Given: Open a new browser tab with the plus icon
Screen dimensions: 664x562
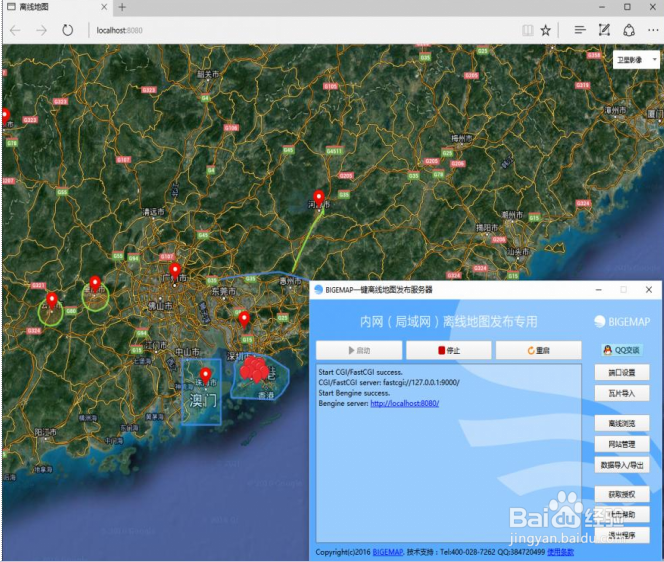Looking at the screenshot, I should tap(122, 7).
